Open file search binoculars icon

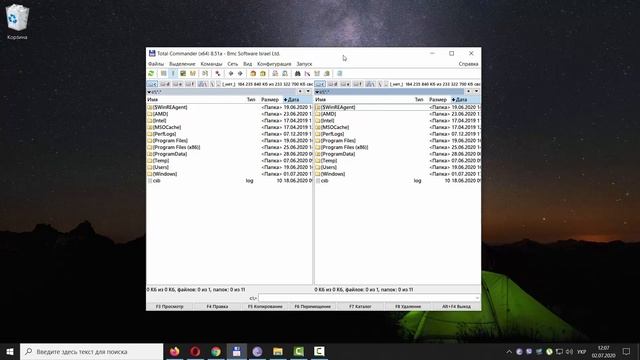click(x=298, y=73)
